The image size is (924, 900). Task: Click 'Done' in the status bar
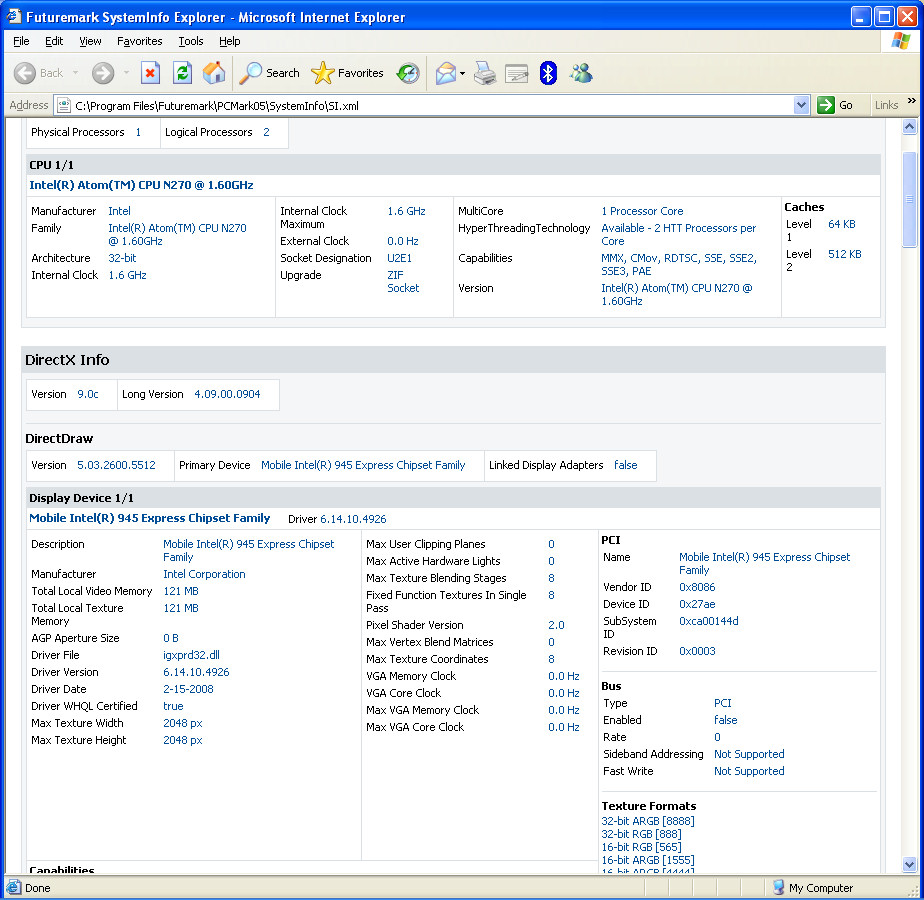click(38, 888)
